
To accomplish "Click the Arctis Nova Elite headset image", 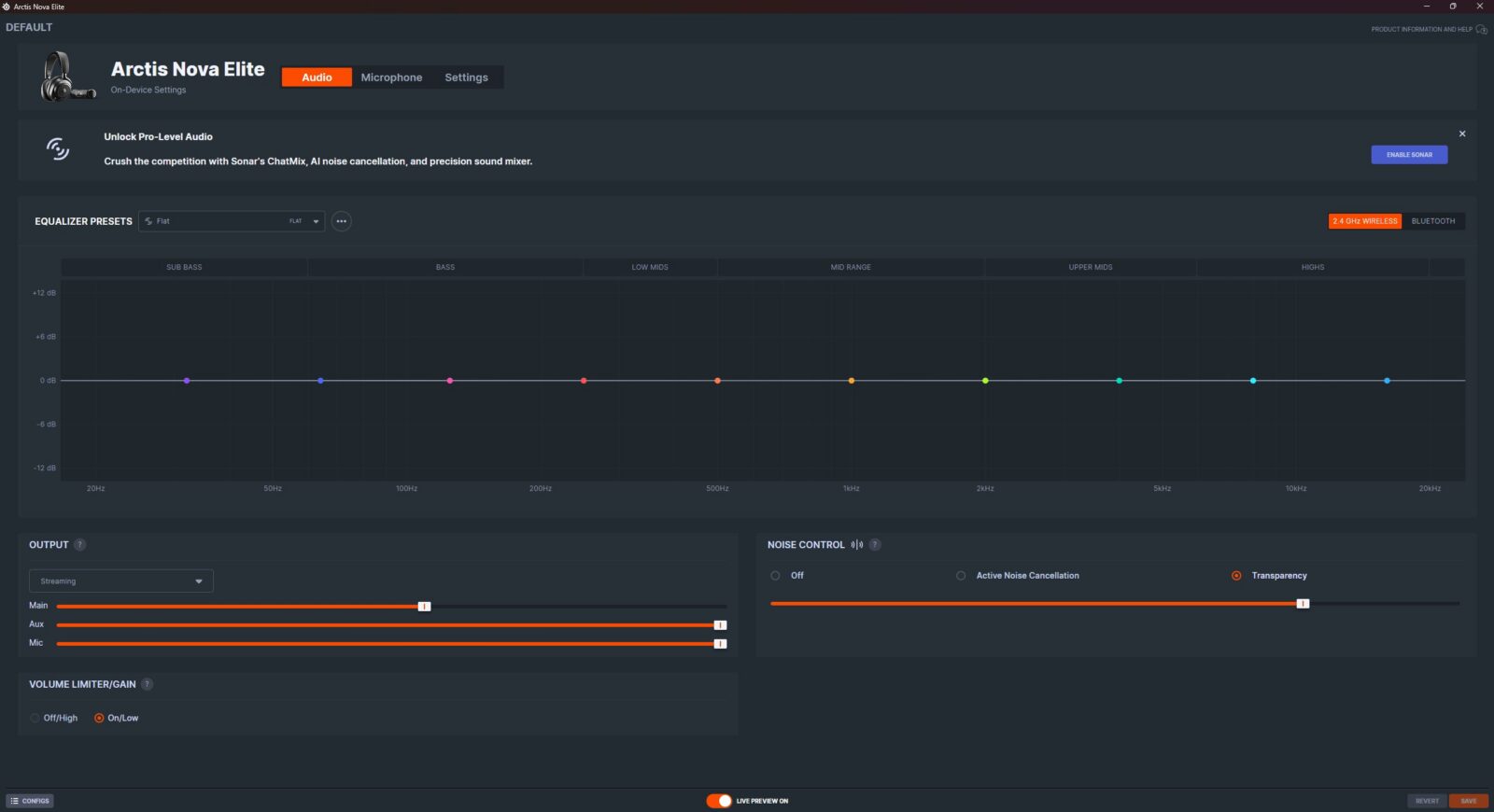I will [66, 77].
